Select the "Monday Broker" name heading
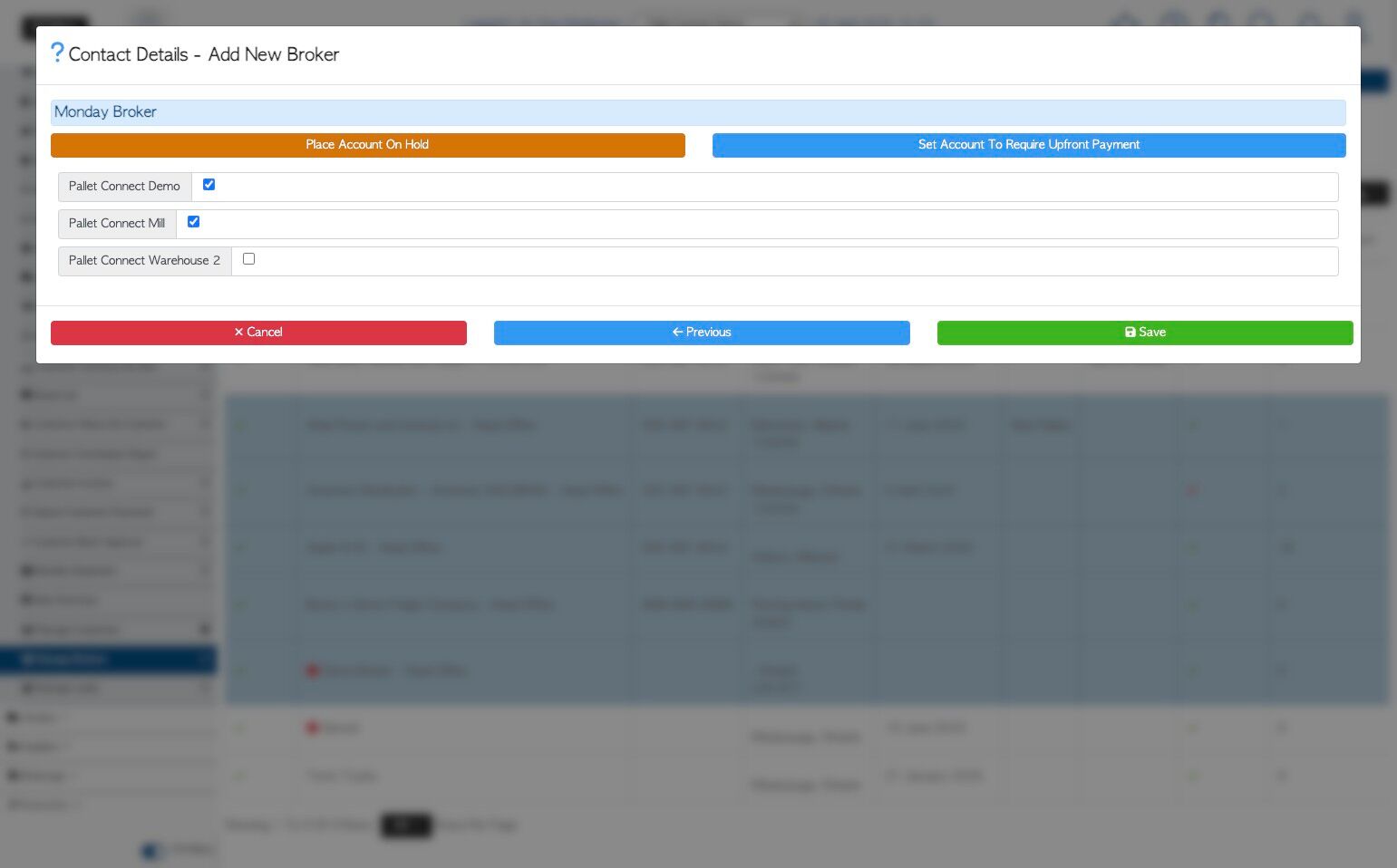Viewport: 1397px width, 868px height. pos(105,112)
